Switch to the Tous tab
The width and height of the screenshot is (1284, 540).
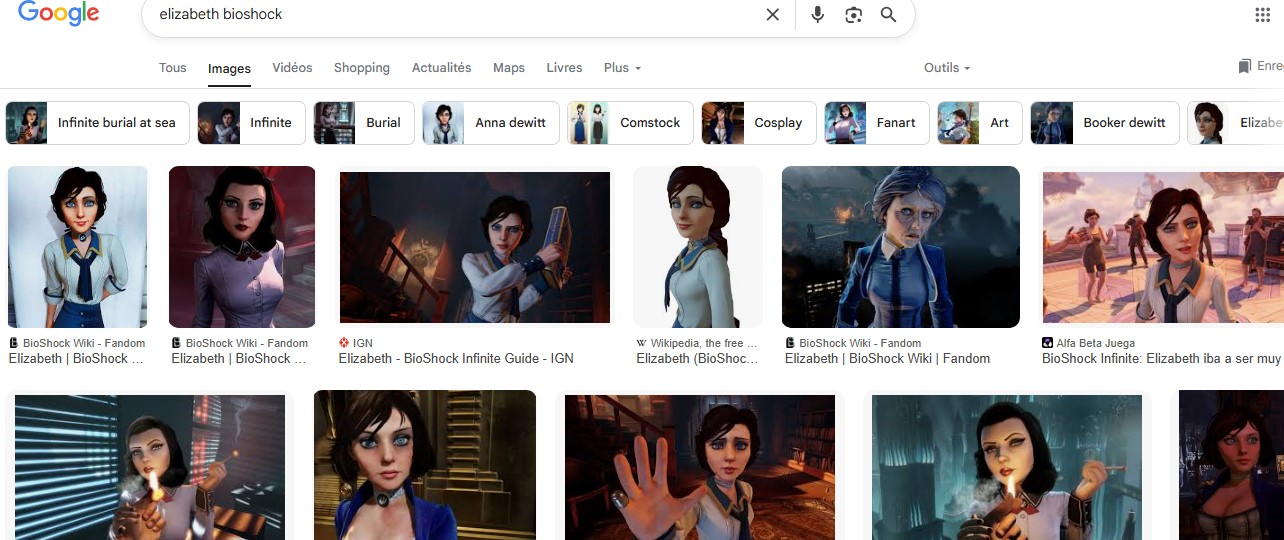click(x=173, y=68)
